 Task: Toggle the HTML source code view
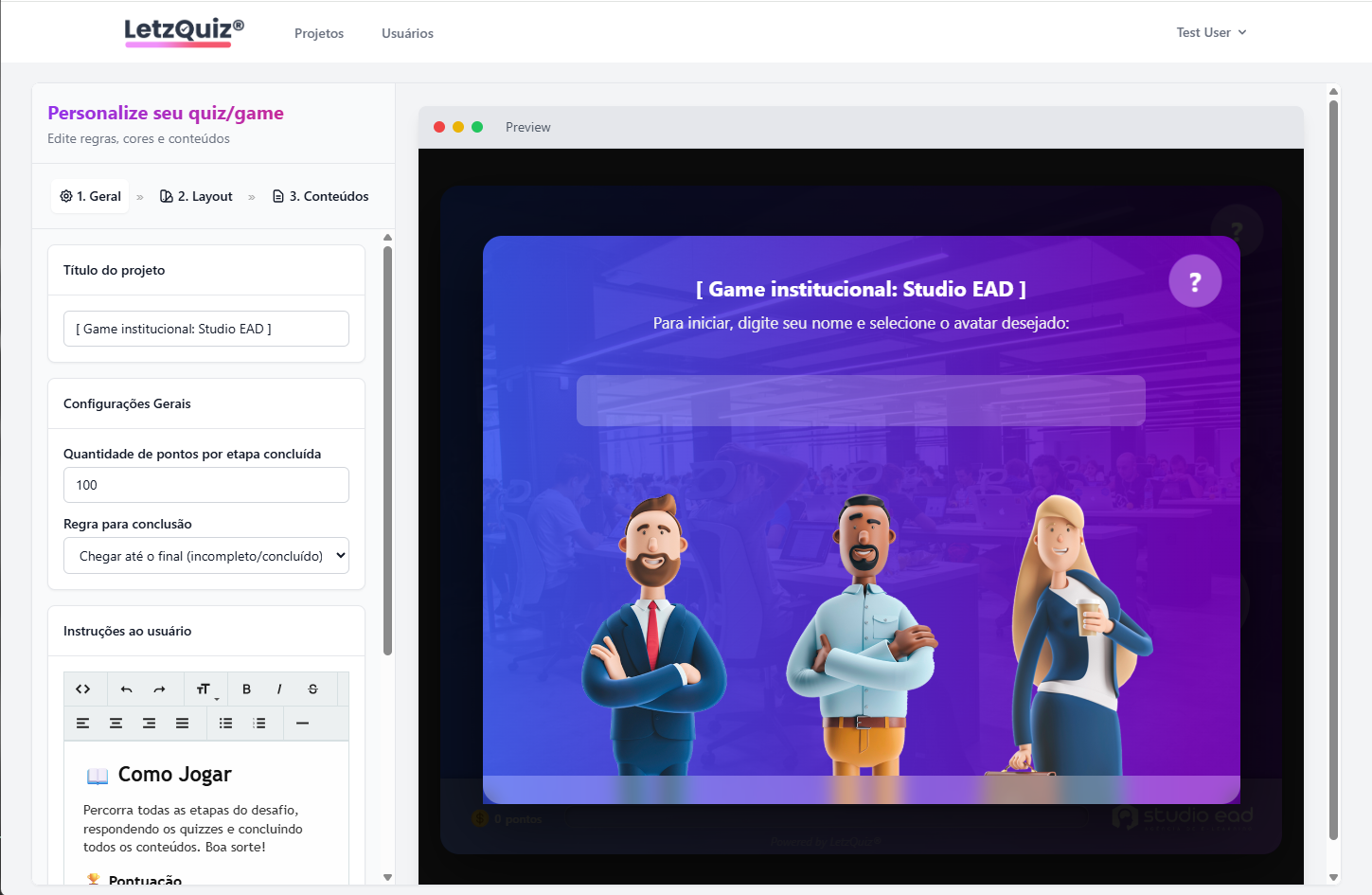pyautogui.click(x=83, y=689)
